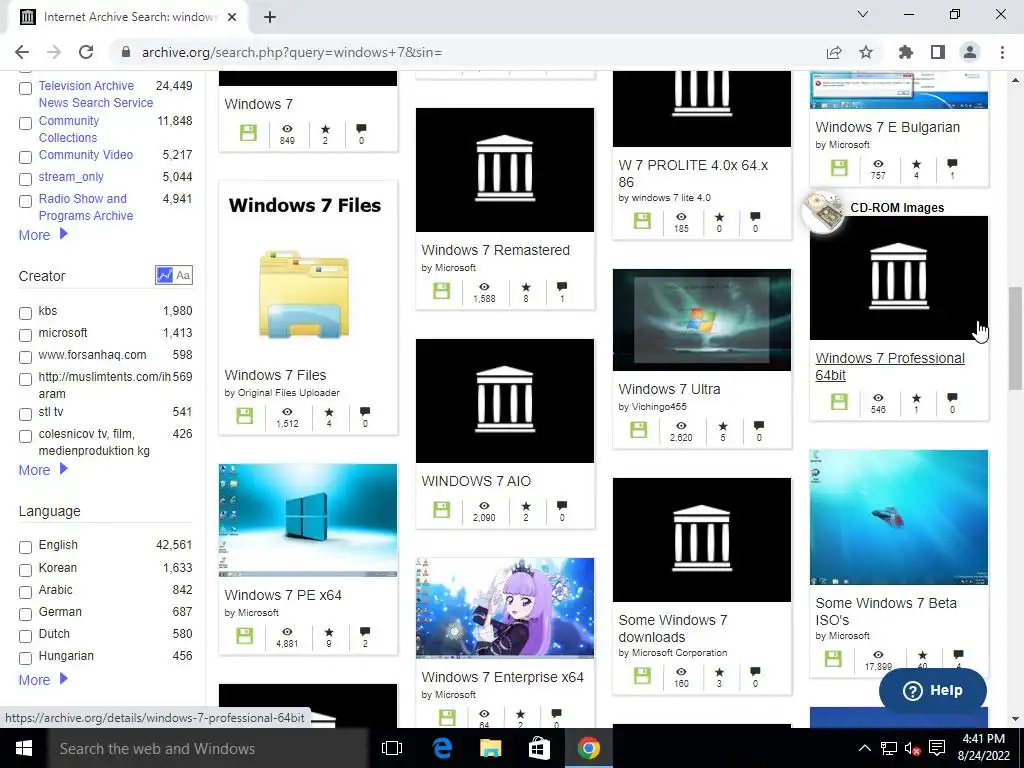
Task: Expand More under Language filters
Action: tap(43, 680)
